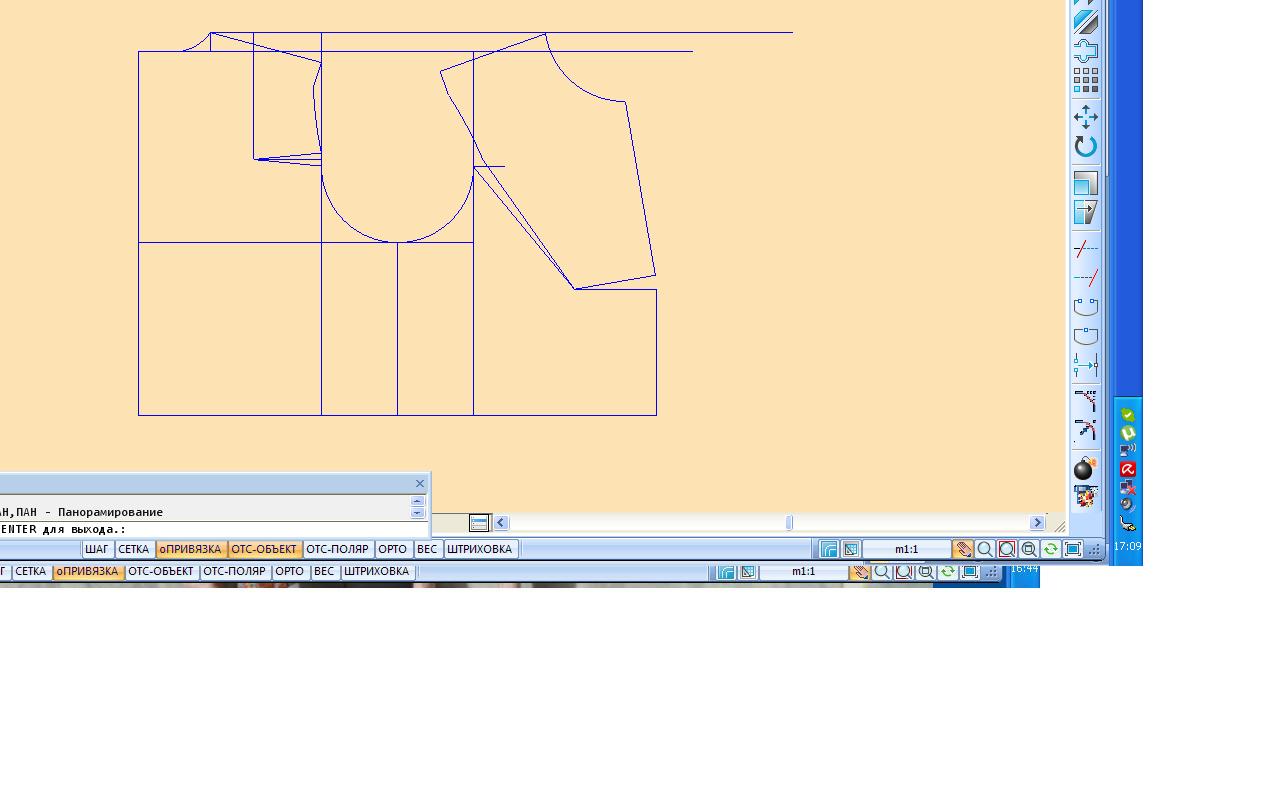Click the green refresh arrows in back window
This screenshot has width=1280, height=800.
point(947,572)
